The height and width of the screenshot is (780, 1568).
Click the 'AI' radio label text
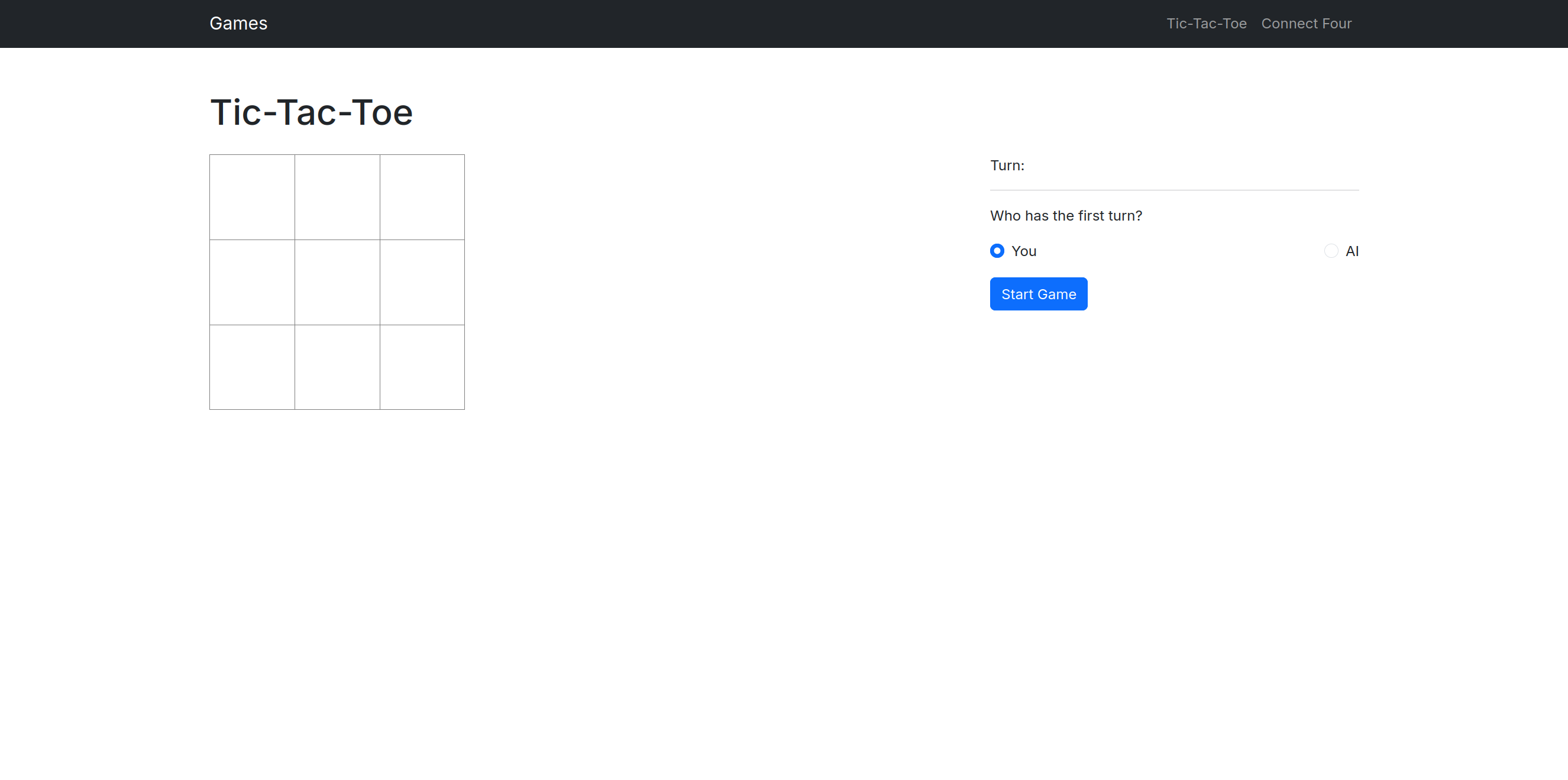(1352, 251)
